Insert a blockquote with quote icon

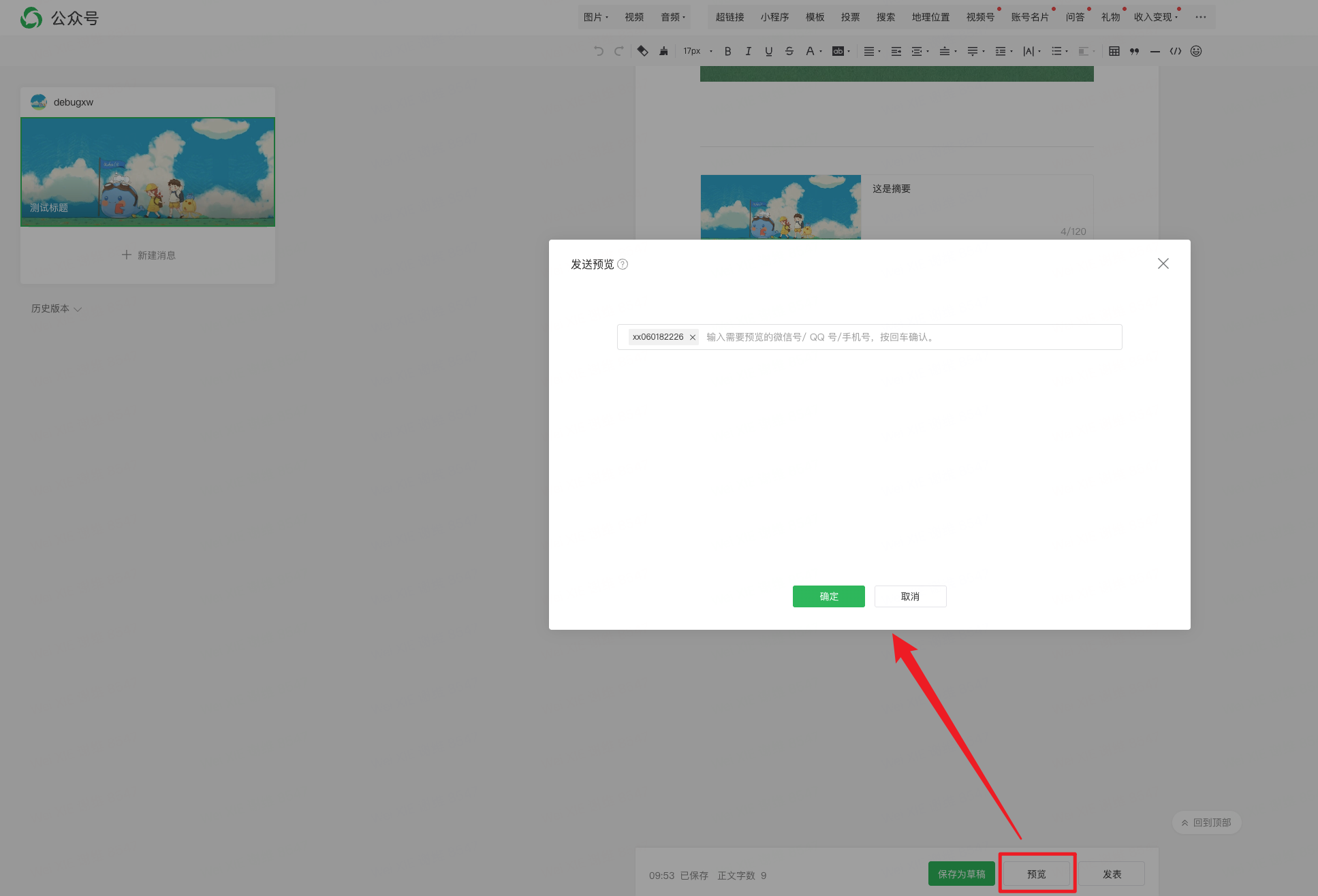coord(1134,51)
